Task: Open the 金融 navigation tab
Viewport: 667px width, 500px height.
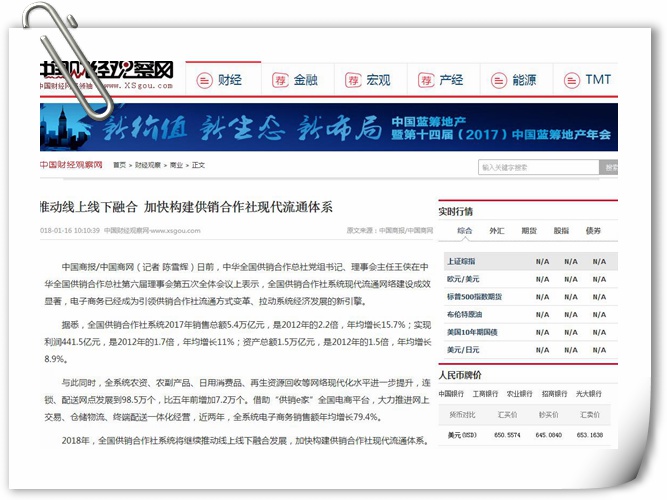Action: 298,79
